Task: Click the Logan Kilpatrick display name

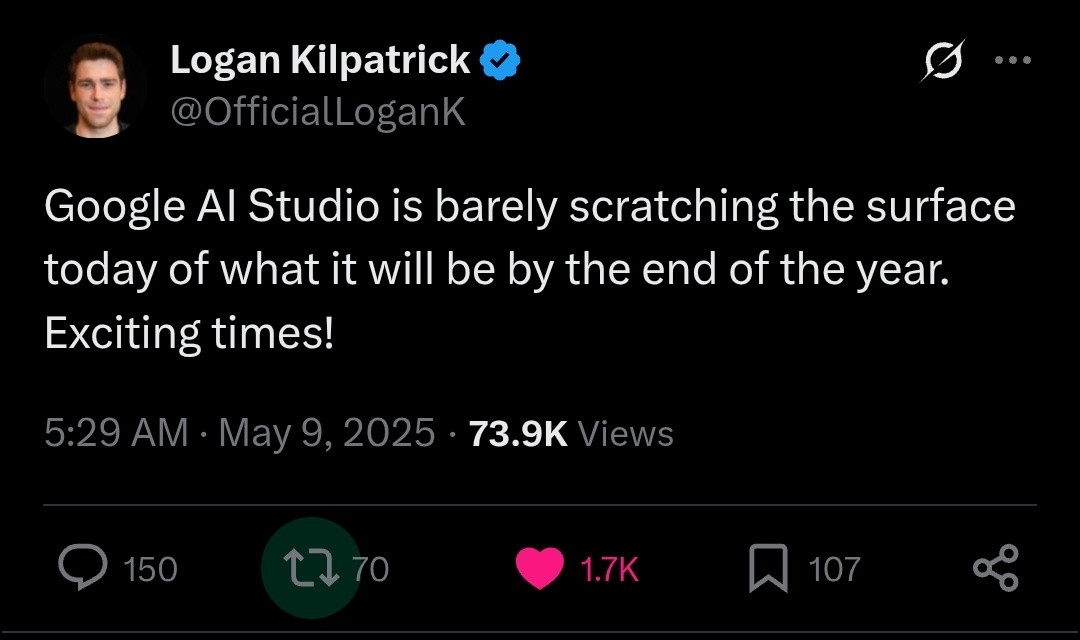Action: coord(320,61)
